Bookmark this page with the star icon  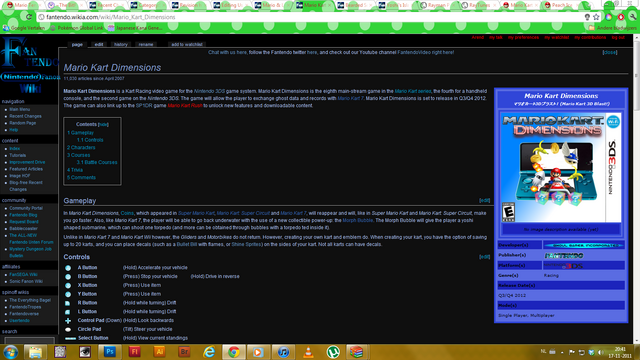click(596, 17)
